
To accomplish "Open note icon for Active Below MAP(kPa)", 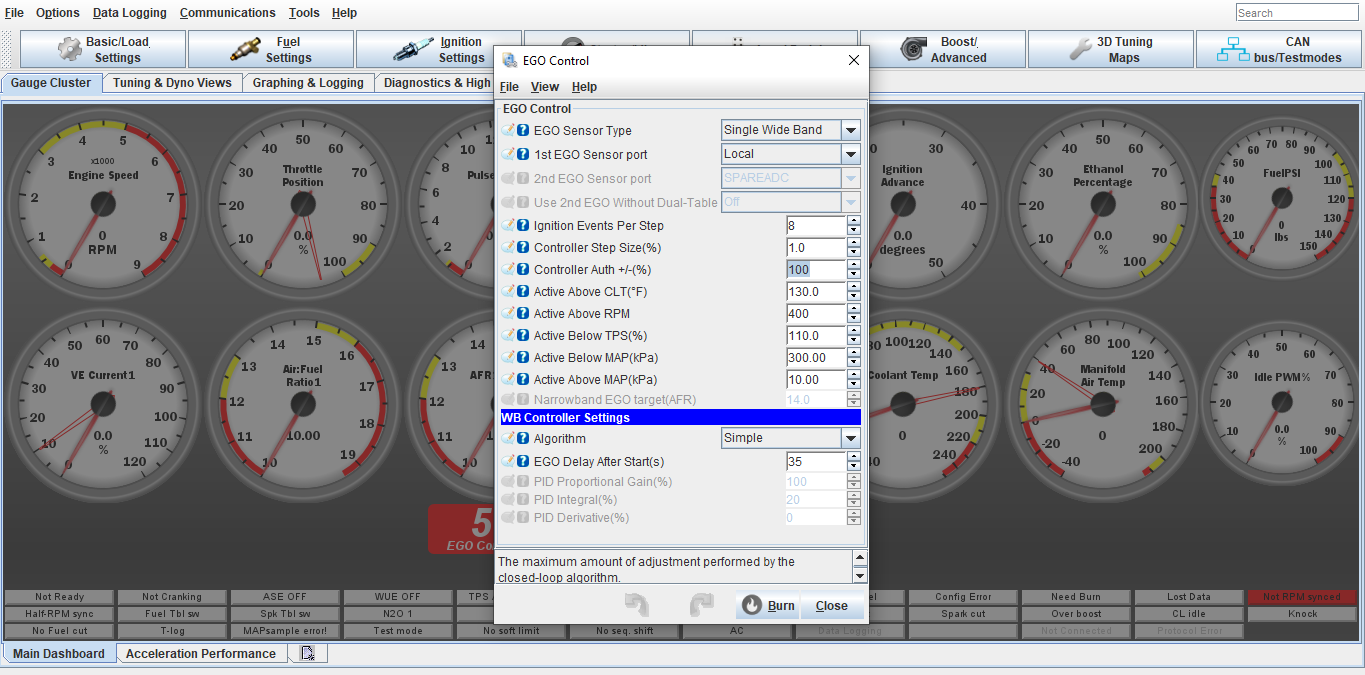I will pos(508,358).
